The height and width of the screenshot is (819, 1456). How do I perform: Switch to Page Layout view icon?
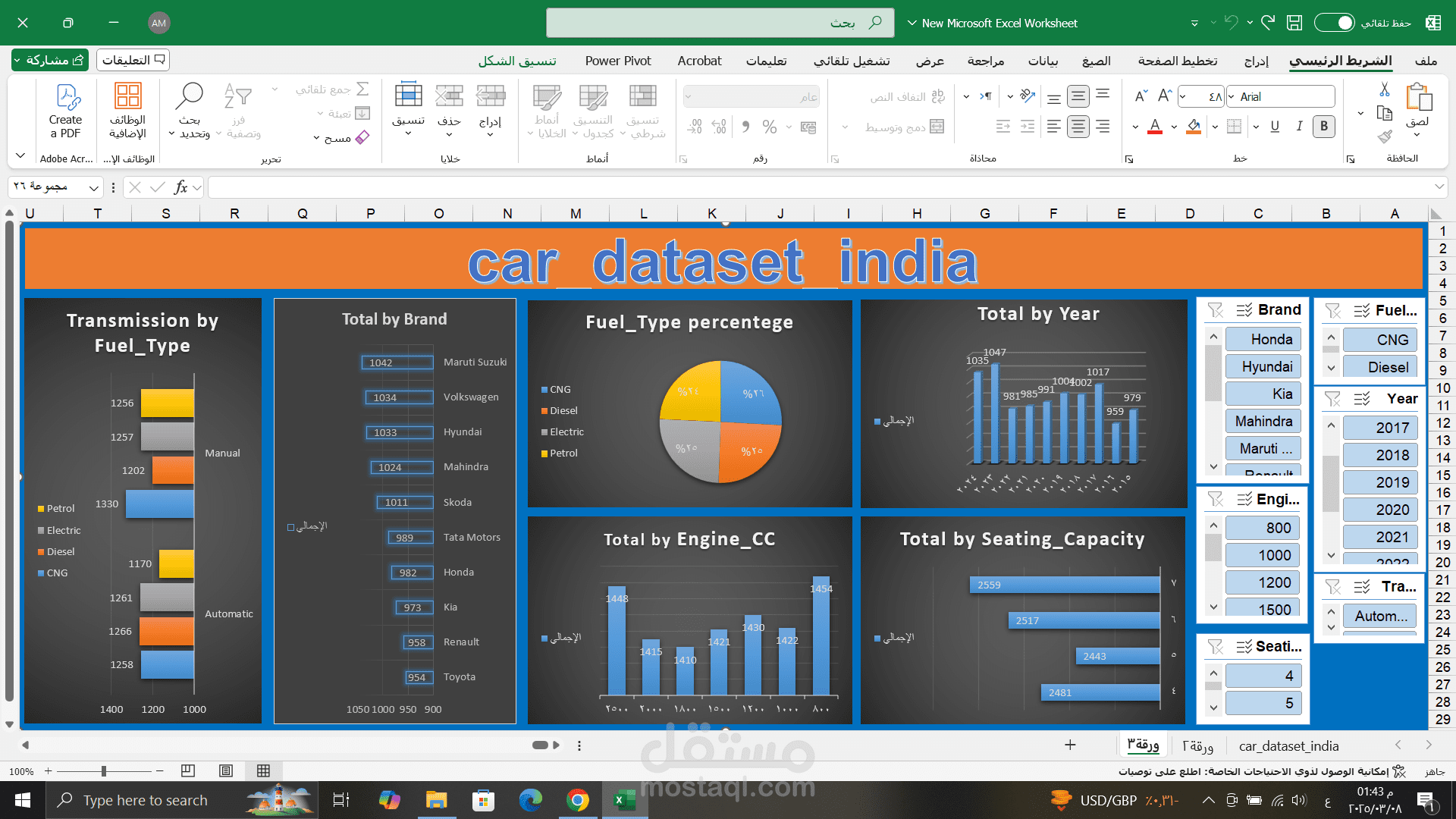point(226,771)
